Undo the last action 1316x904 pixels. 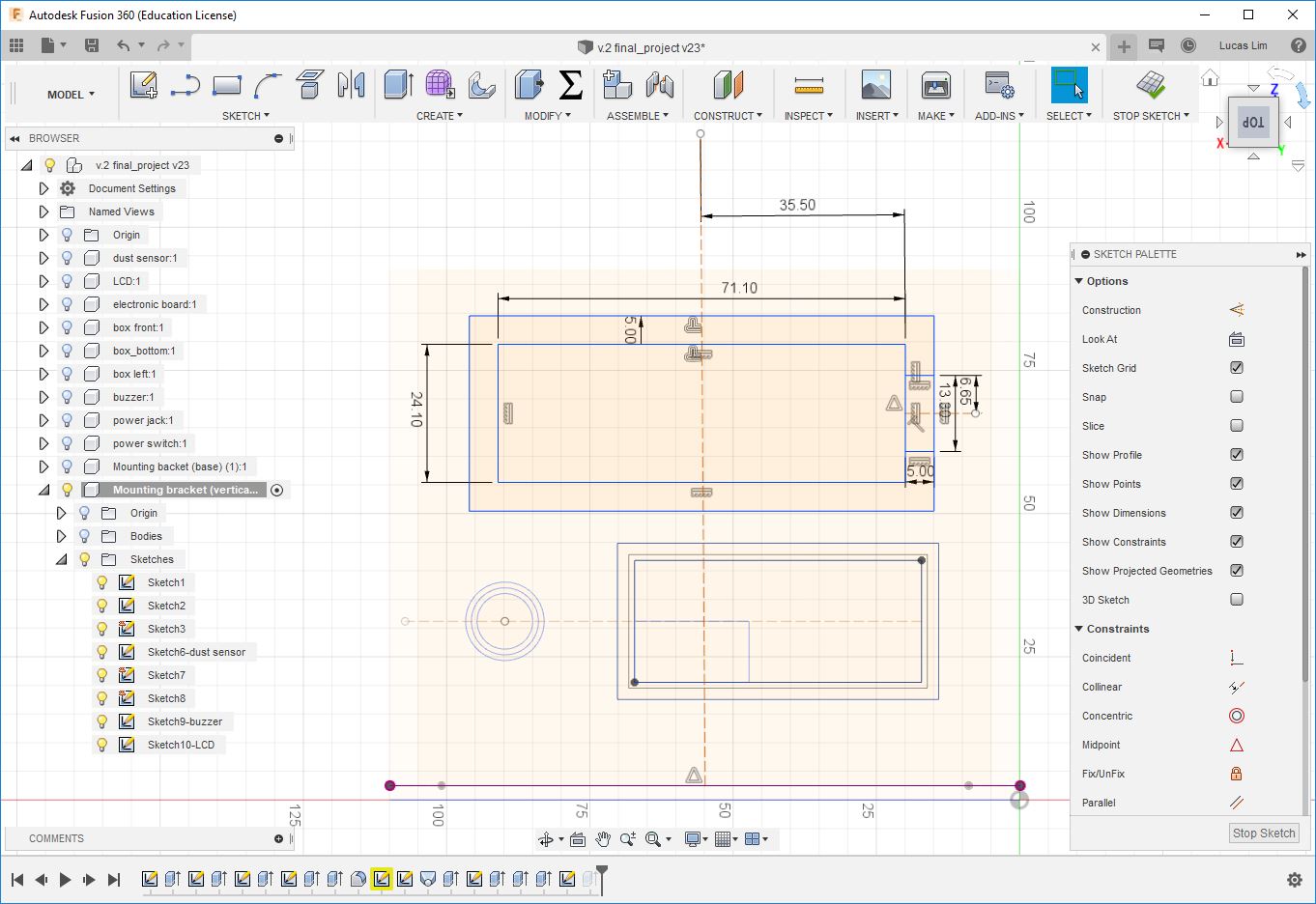coord(123,45)
